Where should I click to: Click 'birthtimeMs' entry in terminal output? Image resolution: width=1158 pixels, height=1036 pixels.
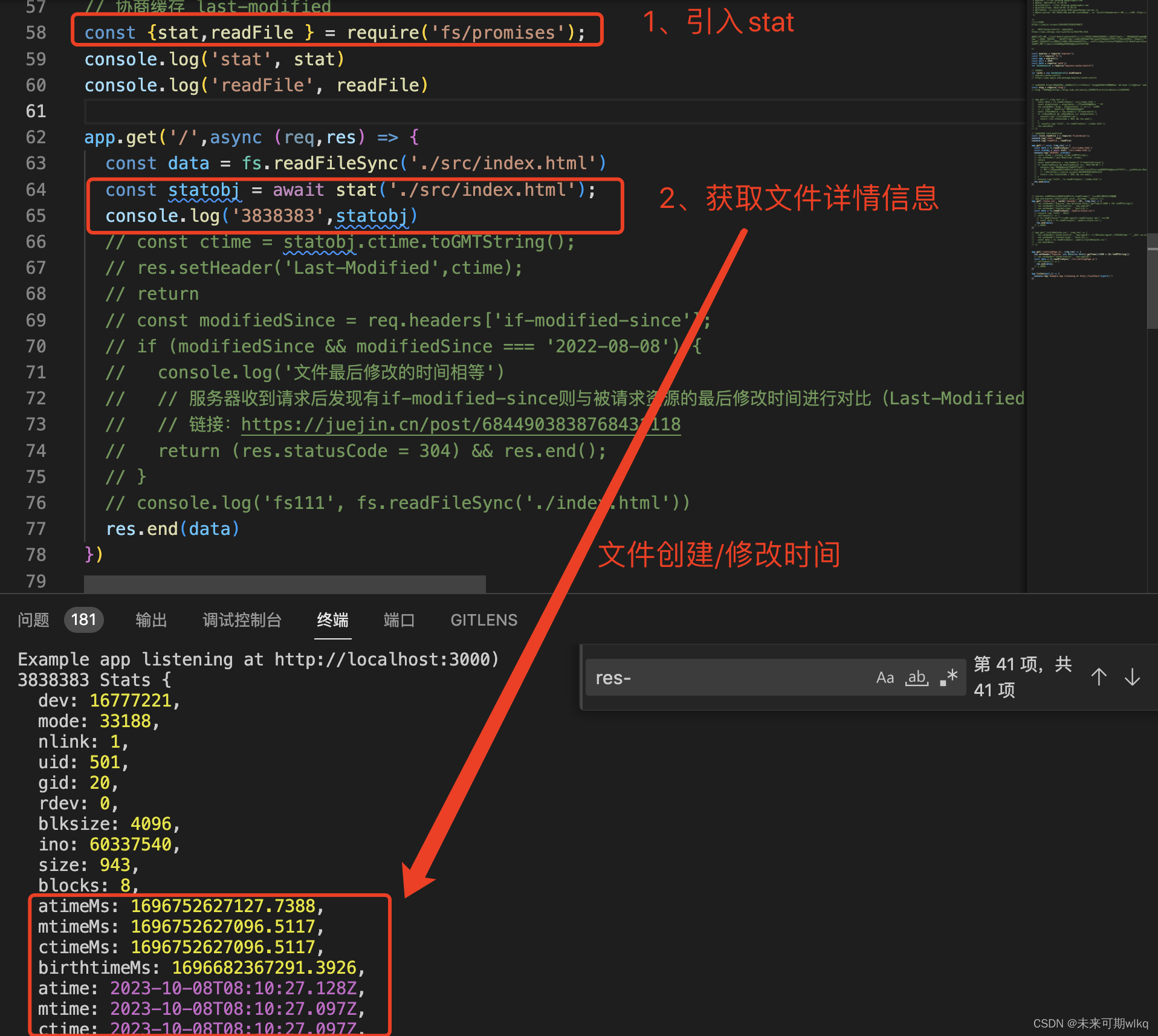pyautogui.click(x=201, y=968)
